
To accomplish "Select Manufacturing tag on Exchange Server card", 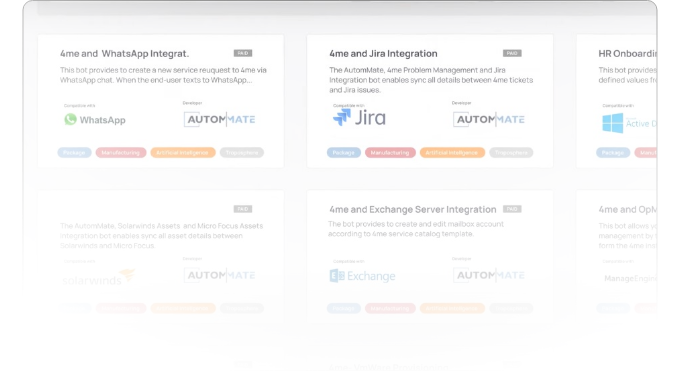I will pos(390,309).
